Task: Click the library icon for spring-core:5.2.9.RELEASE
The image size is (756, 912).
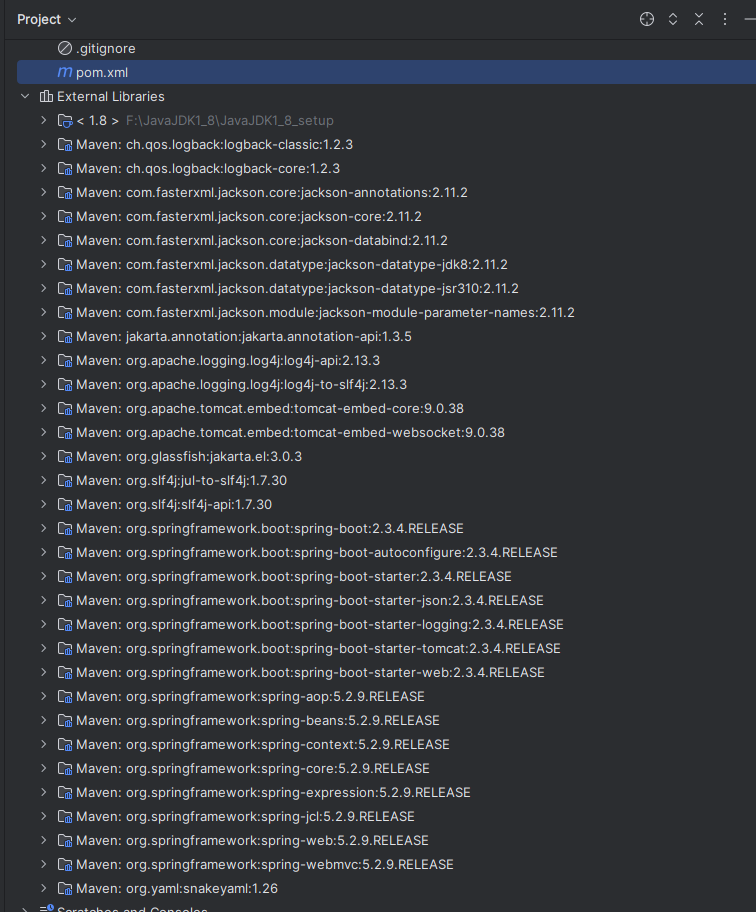Action: click(x=65, y=769)
